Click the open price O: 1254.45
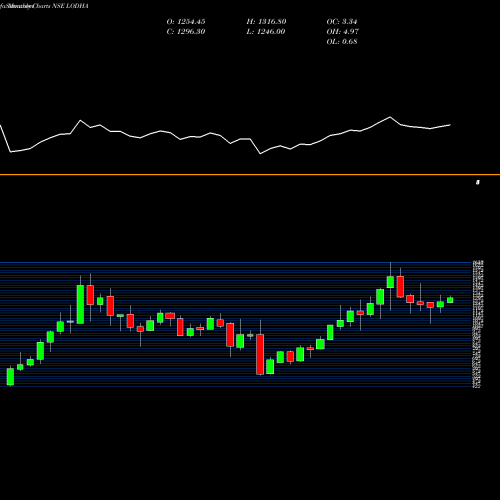This screenshot has width=500, height=500. coord(186,22)
